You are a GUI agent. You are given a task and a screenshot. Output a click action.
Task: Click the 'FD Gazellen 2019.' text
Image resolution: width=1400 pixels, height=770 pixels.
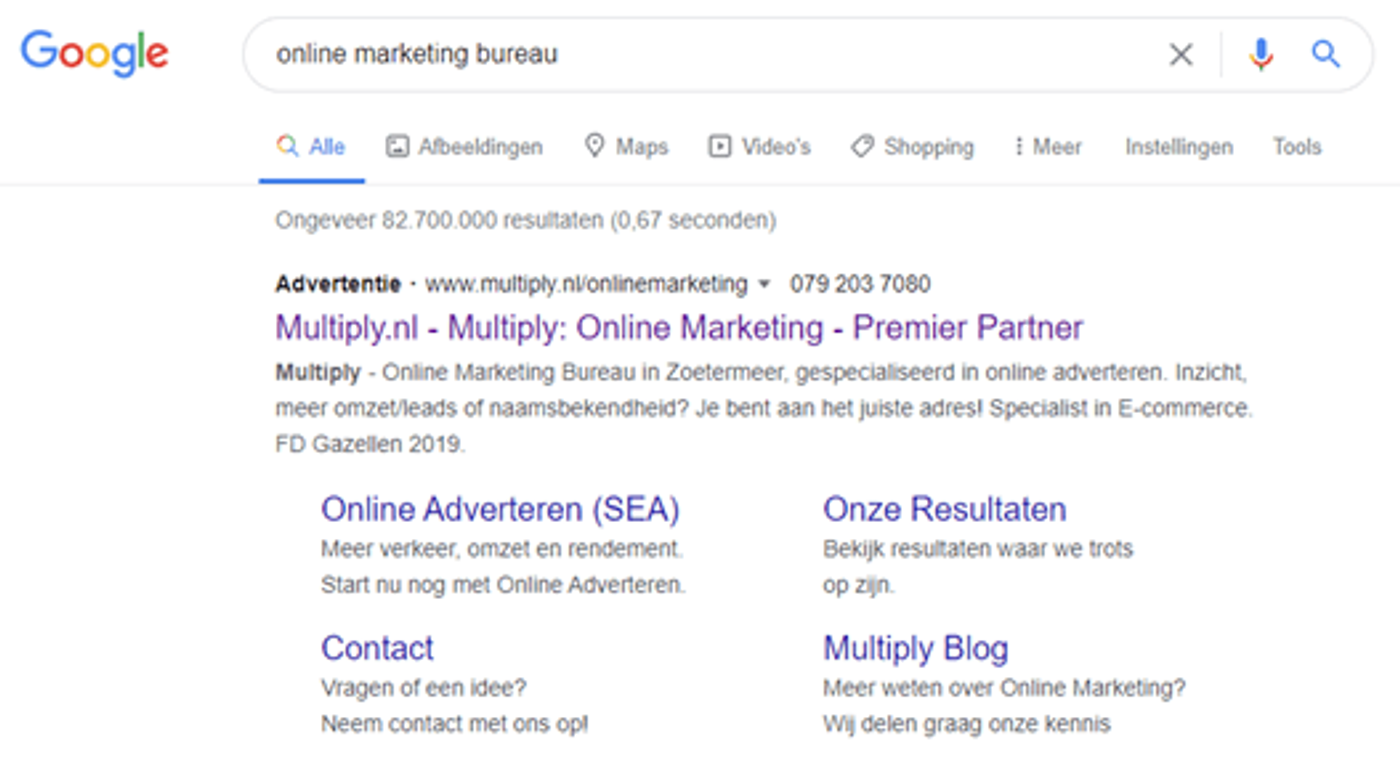(370, 444)
